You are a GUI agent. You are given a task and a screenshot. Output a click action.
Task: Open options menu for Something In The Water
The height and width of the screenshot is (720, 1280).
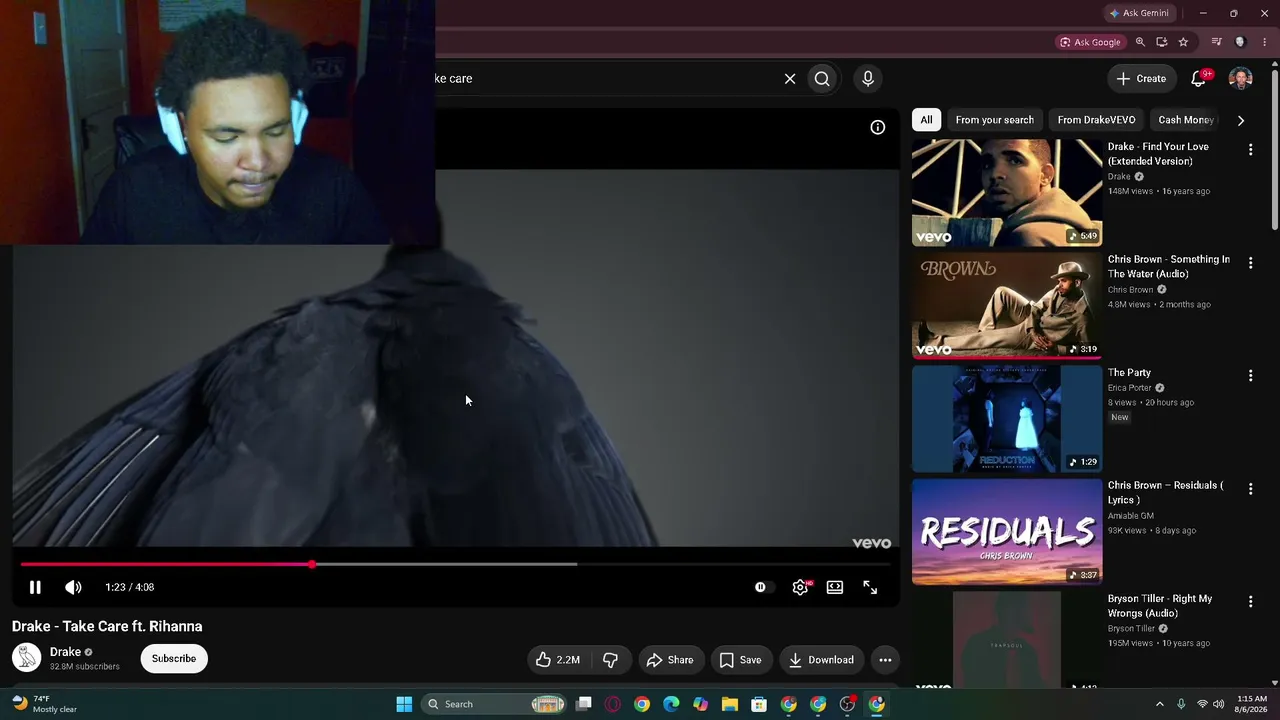pos(1250,262)
